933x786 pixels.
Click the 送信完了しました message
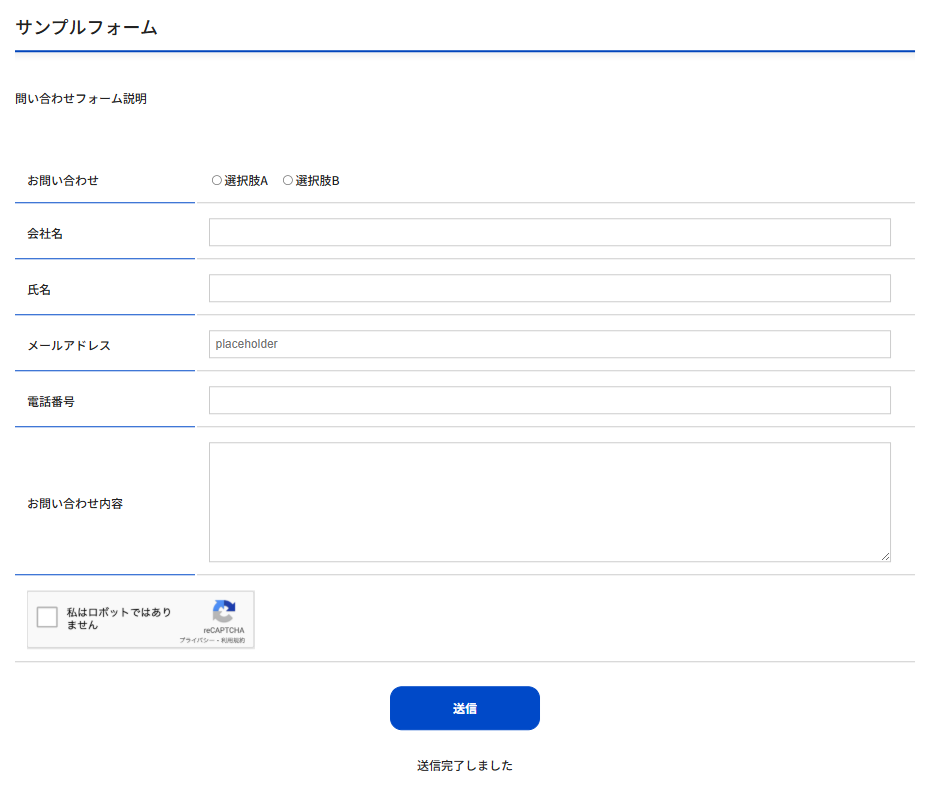tap(465, 766)
